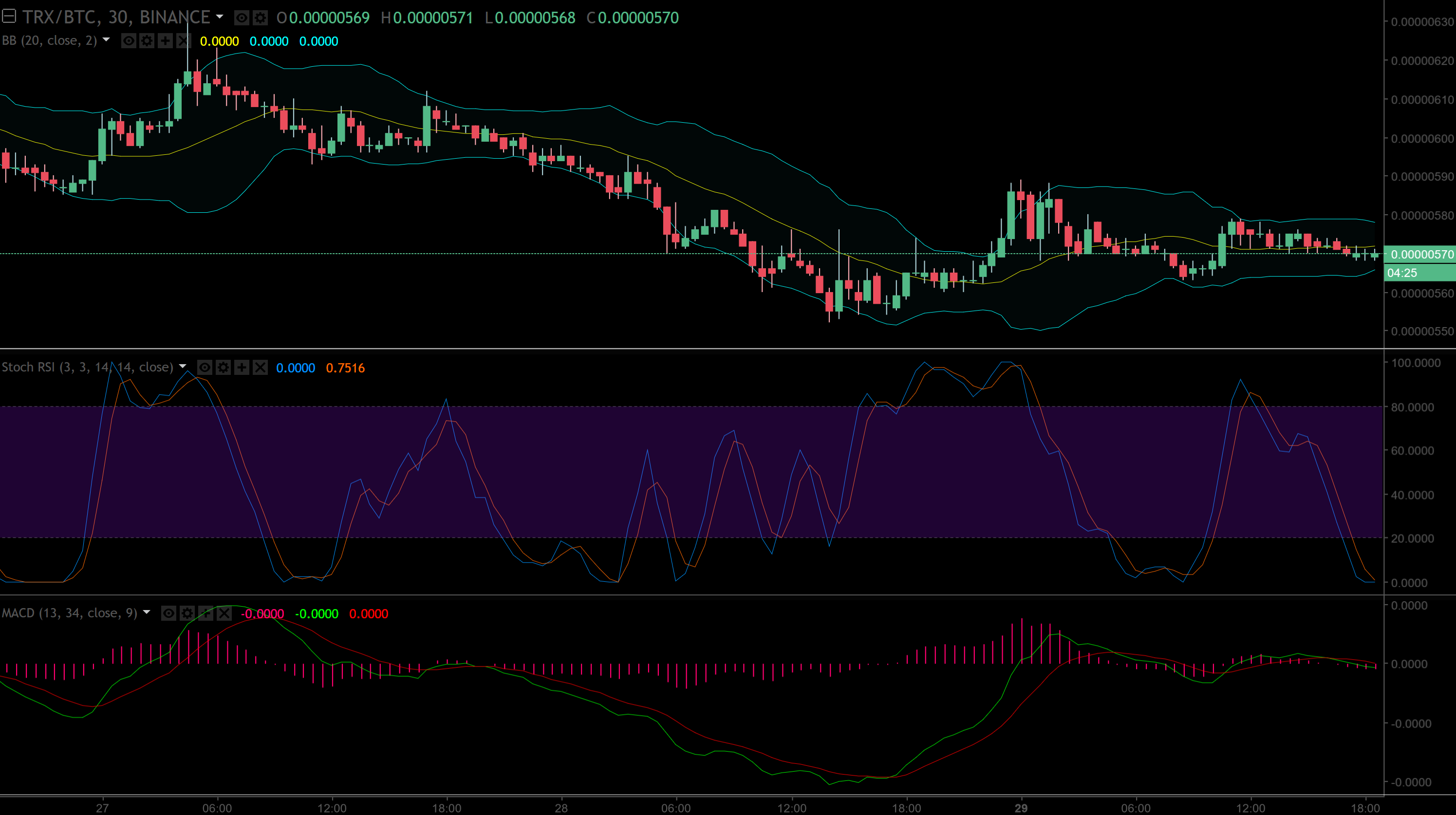Remove the MACD indicator with X icon
This screenshot has width=1456, height=815.
[x=224, y=613]
